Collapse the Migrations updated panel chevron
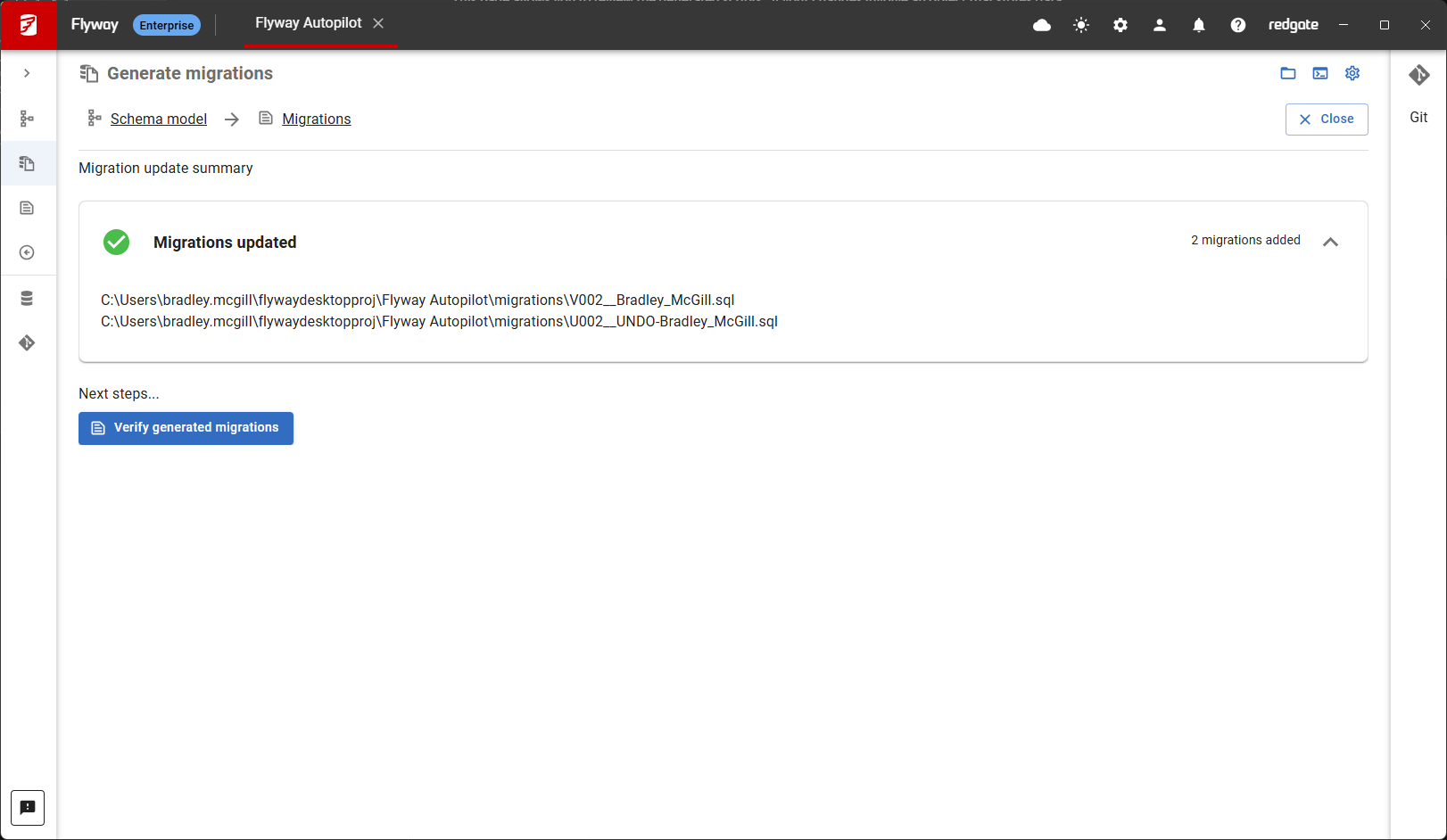1447x840 pixels. click(x=1330, y=242)
